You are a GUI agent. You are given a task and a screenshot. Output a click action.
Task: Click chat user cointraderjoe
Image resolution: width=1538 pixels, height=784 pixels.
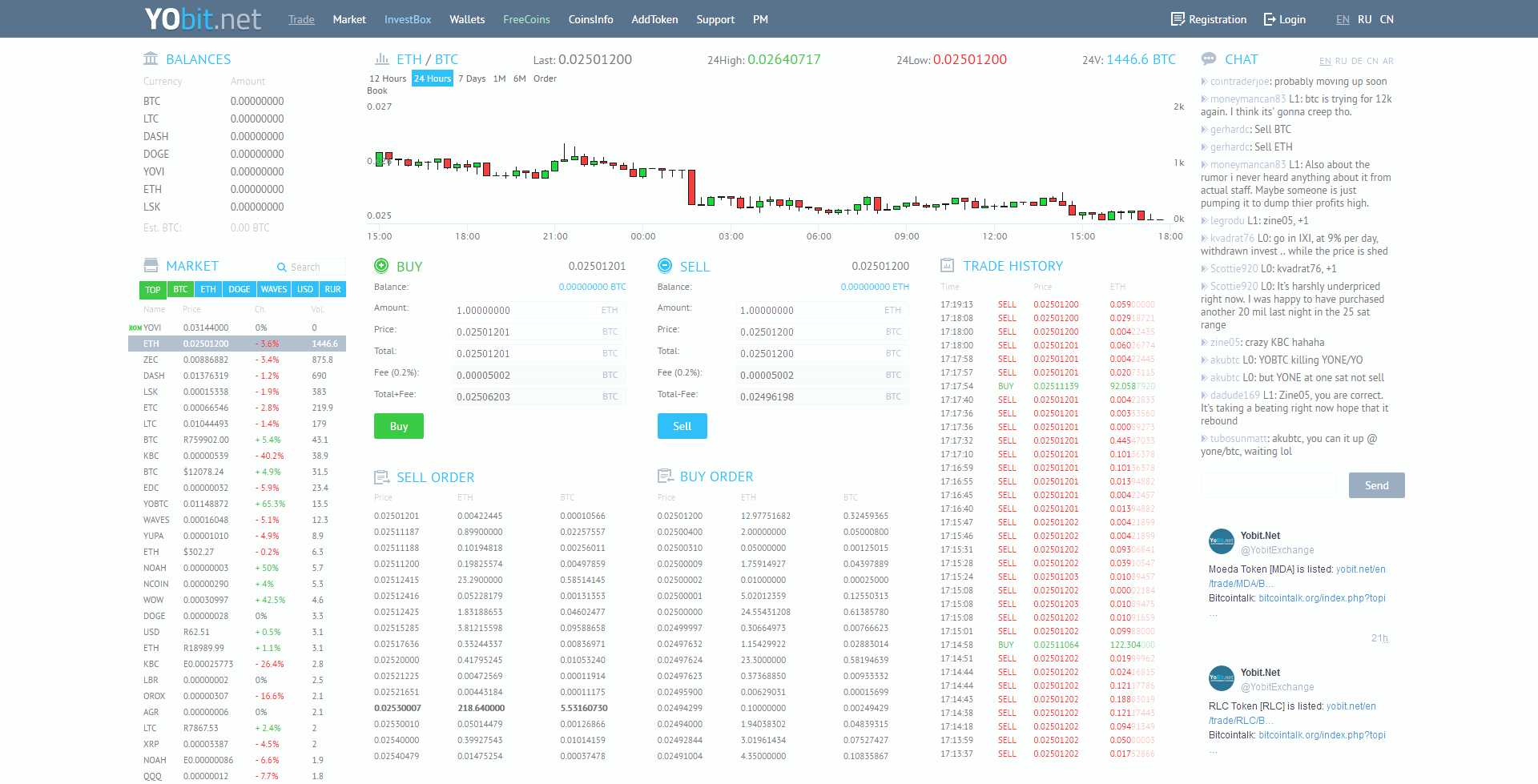1240,82
